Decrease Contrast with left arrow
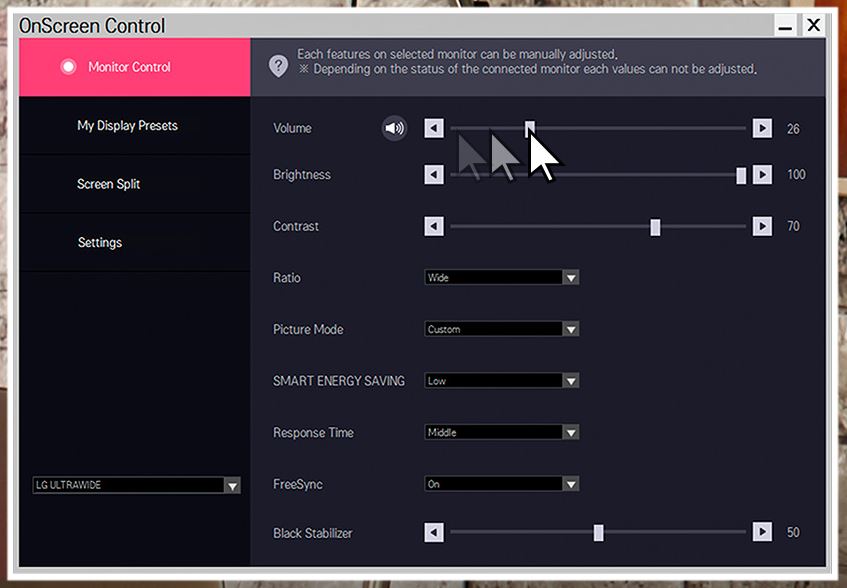This screenshot has width=847, height=588. pos(434,226)
